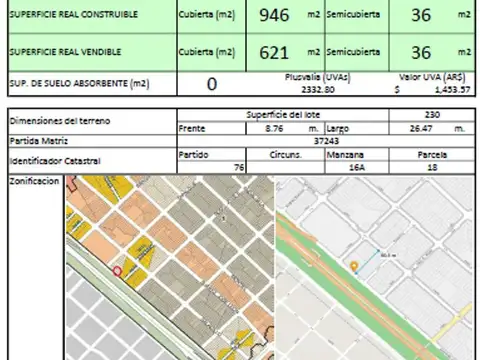Select the 18 parcela value
480x360 pixels.
[432, 167]
